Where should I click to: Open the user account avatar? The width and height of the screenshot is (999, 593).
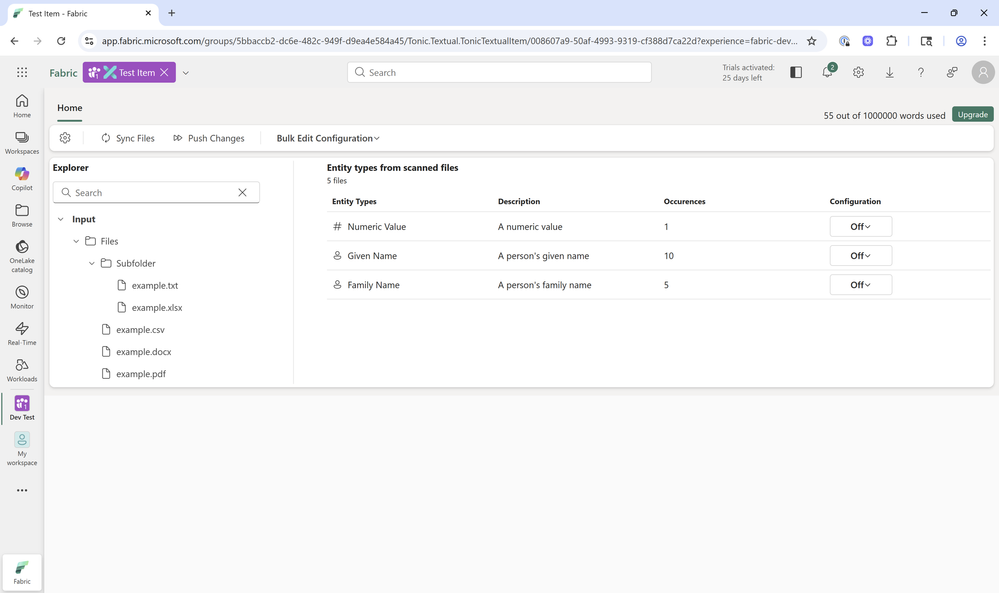983,73
